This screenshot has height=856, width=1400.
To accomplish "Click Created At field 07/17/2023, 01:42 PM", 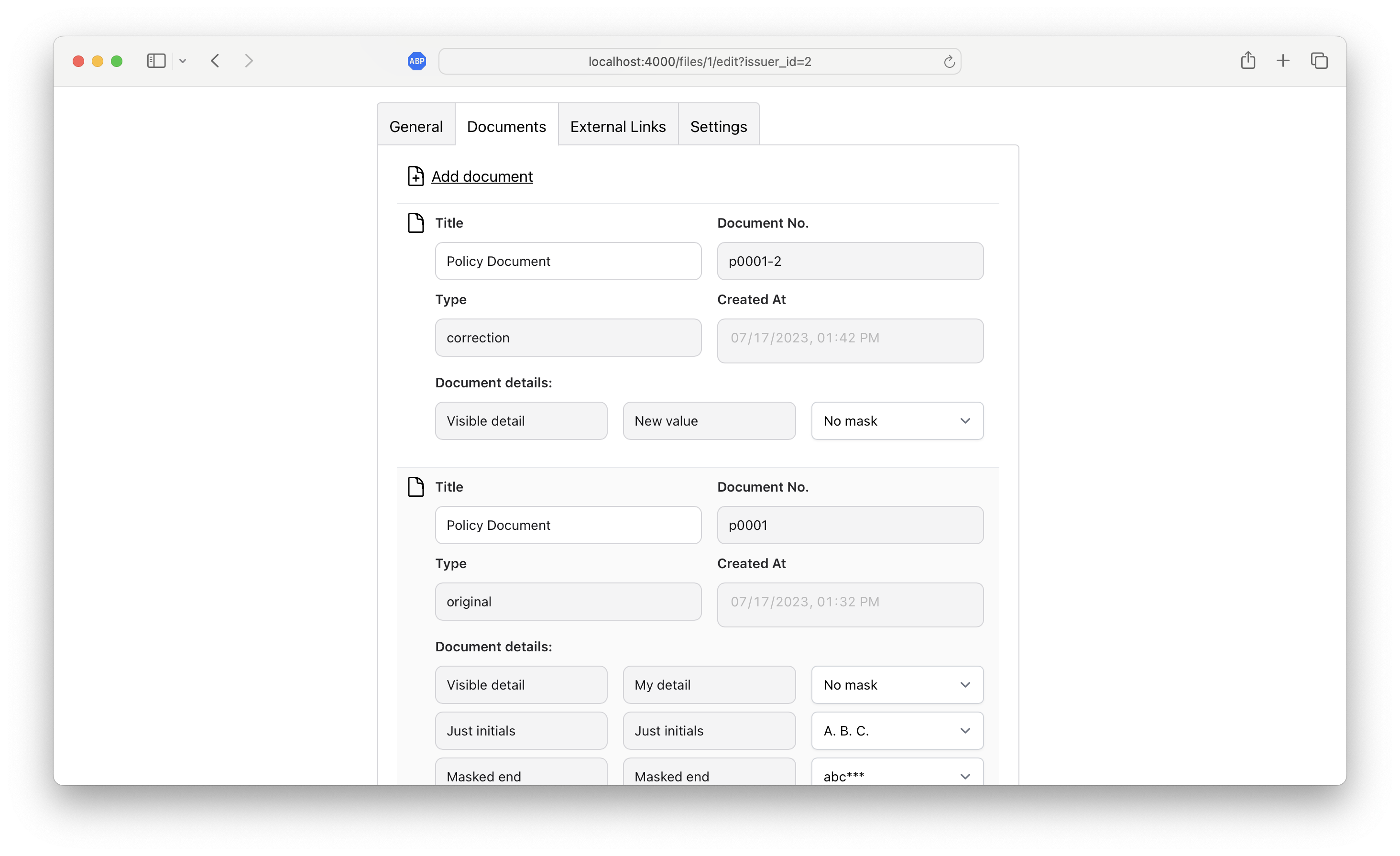I will [850, 340].
